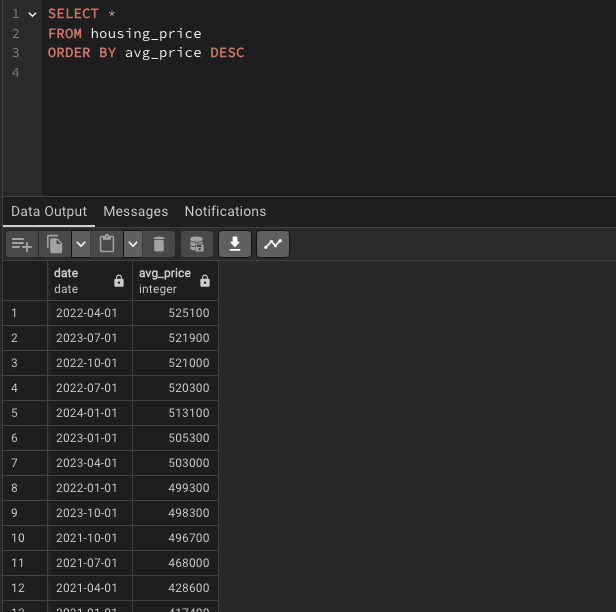This screenshot has height=612, width=616.
Task: Select the row number 5 header
Action: click(x=25, y=413)
